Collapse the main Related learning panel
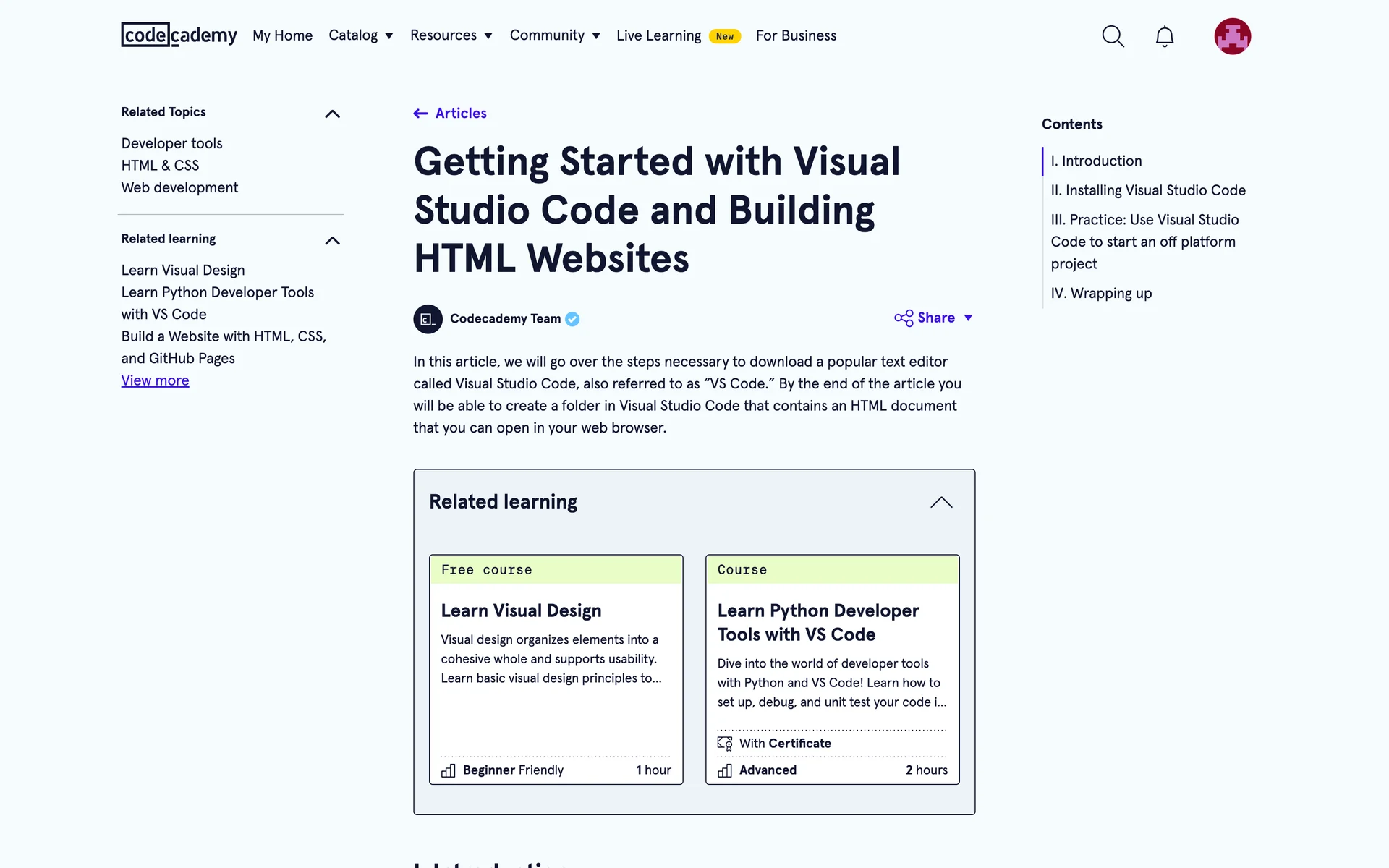1389x868 pixels. click(941, 502)
